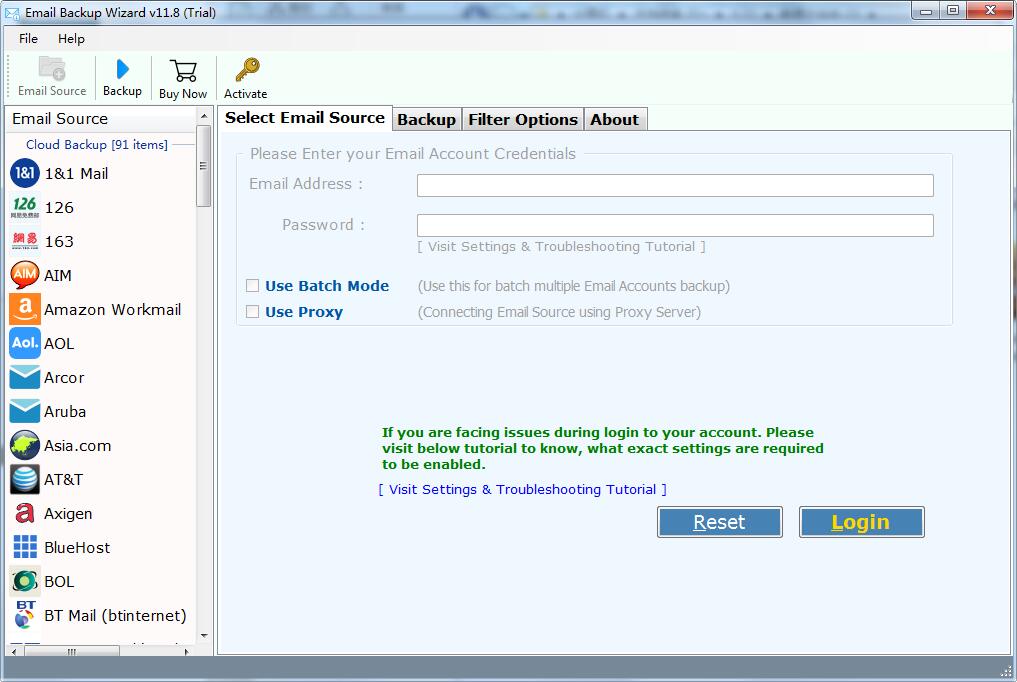
Task: Select the BlueHost grid icon
Action: [25, 547]
